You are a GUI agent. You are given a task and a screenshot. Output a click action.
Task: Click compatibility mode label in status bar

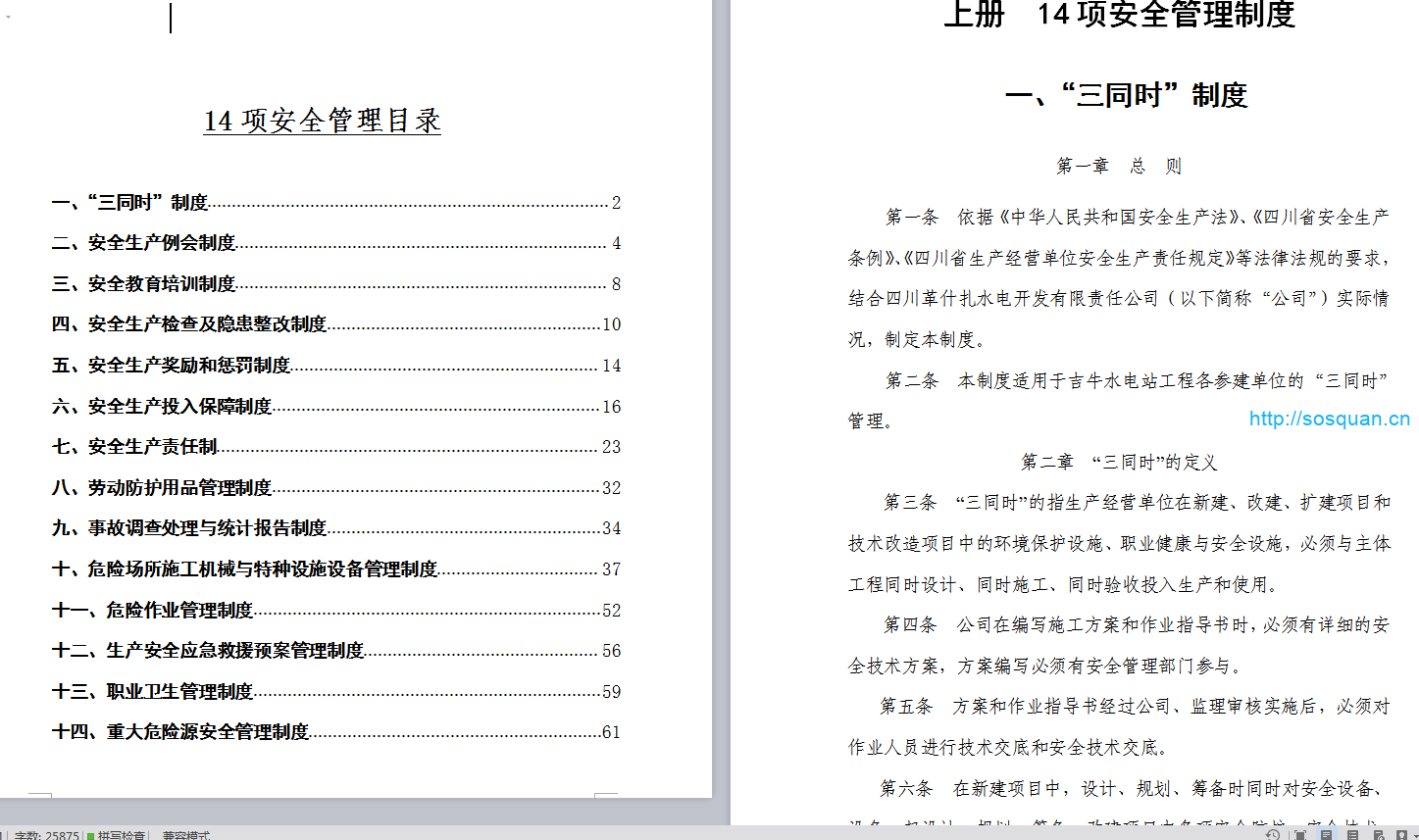185,835
